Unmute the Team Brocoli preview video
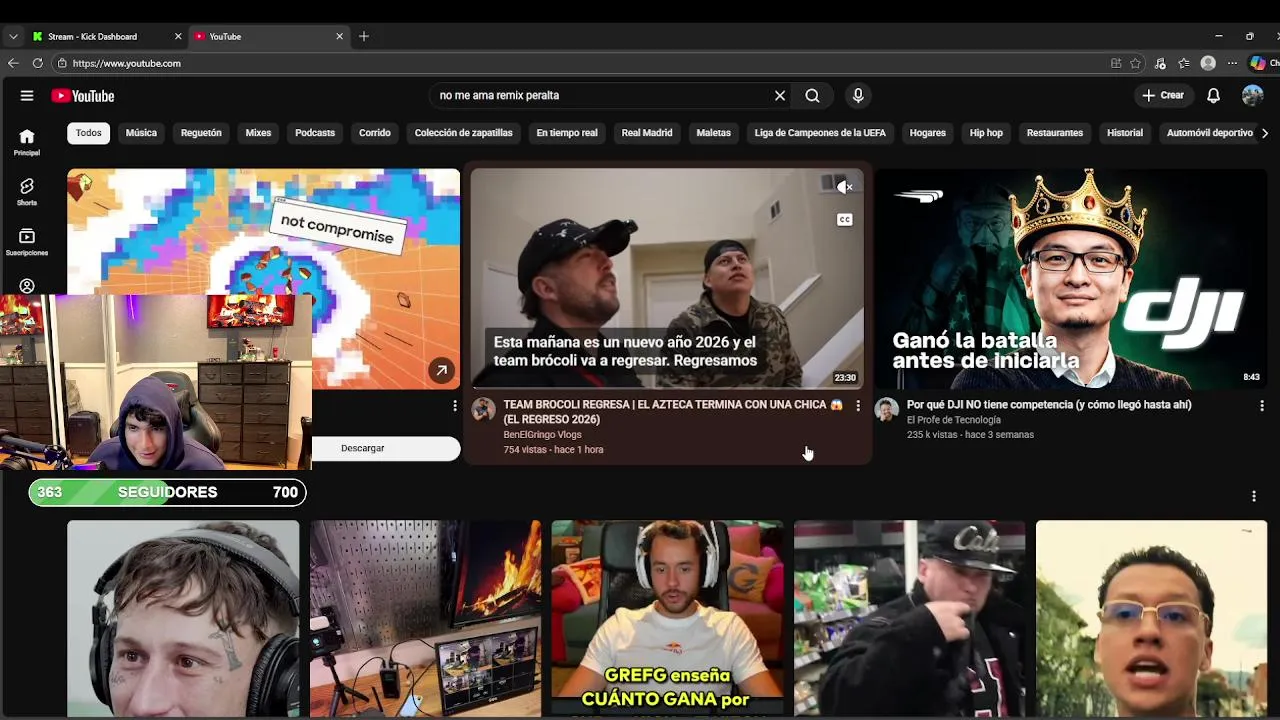Viewport: 1280px width, 720px height. coord(844,187)
